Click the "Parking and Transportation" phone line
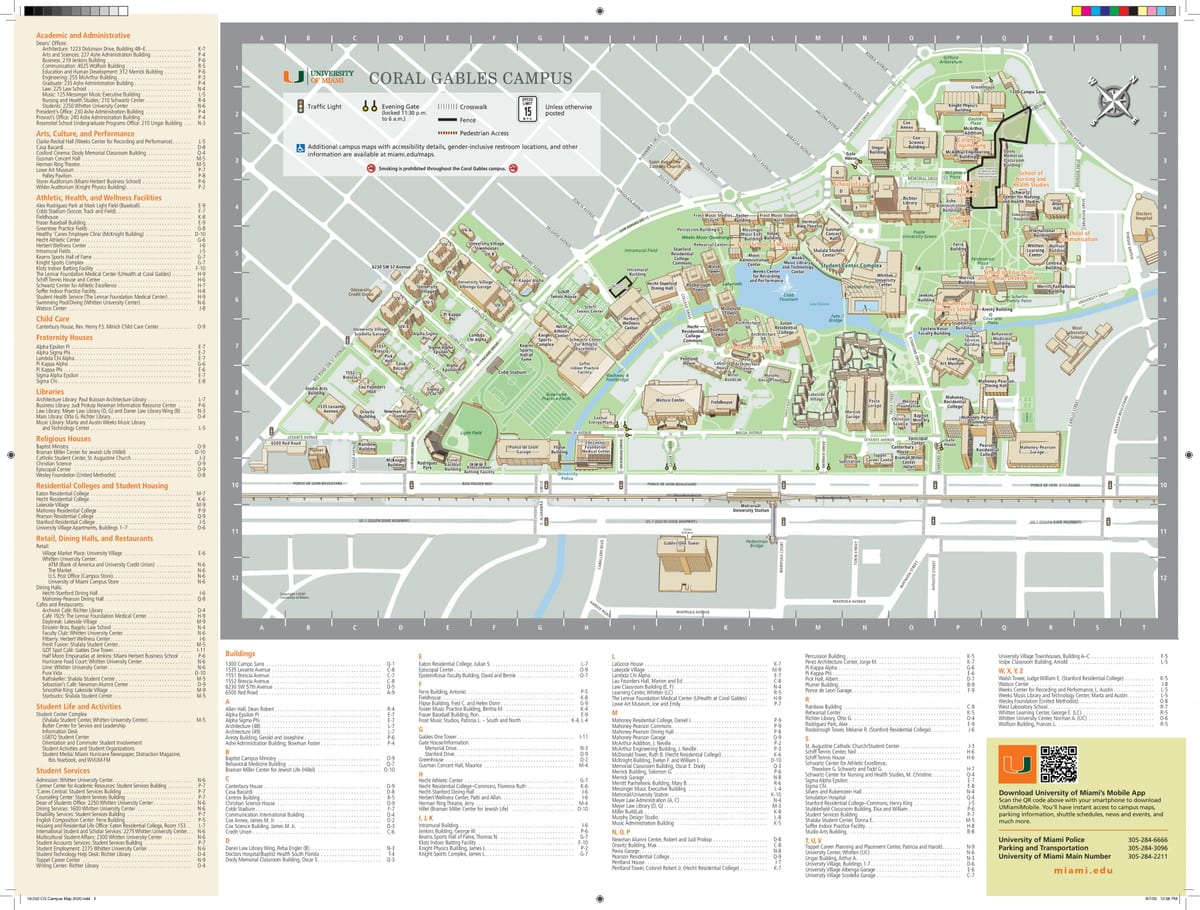Screen dimensions: 1200x910 click(x=1084, y=848)
